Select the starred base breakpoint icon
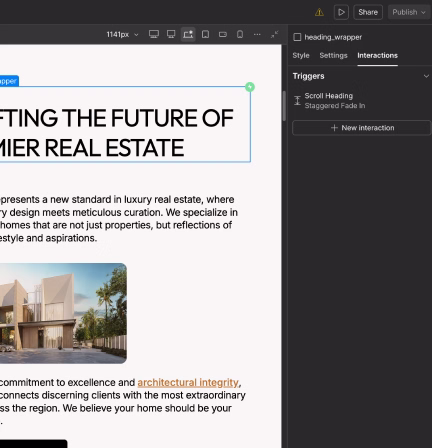 click(188, 34)
